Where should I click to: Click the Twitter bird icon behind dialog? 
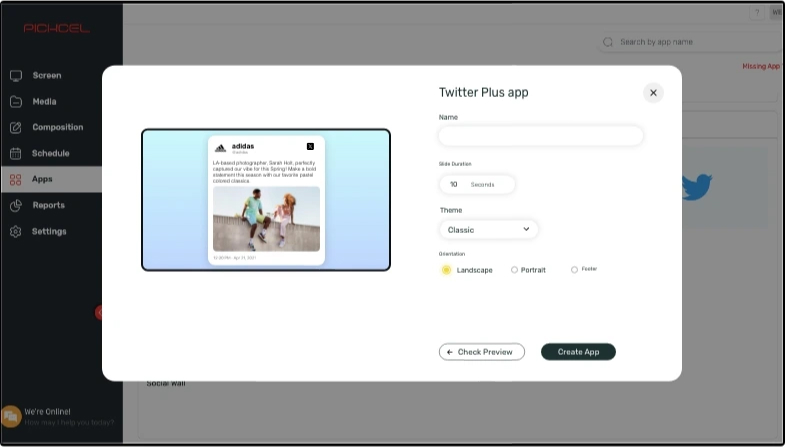coord(696,187)
